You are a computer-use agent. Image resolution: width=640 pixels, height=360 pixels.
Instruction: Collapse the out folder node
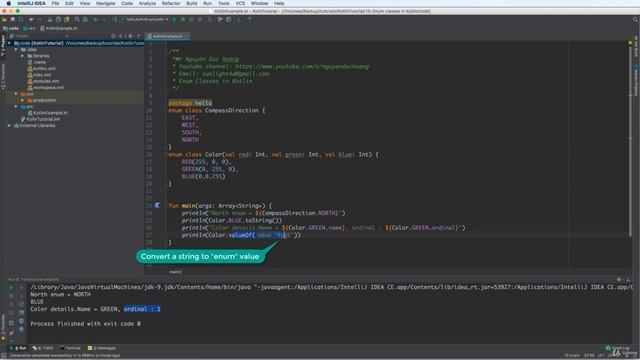click(x=16, y=93)
